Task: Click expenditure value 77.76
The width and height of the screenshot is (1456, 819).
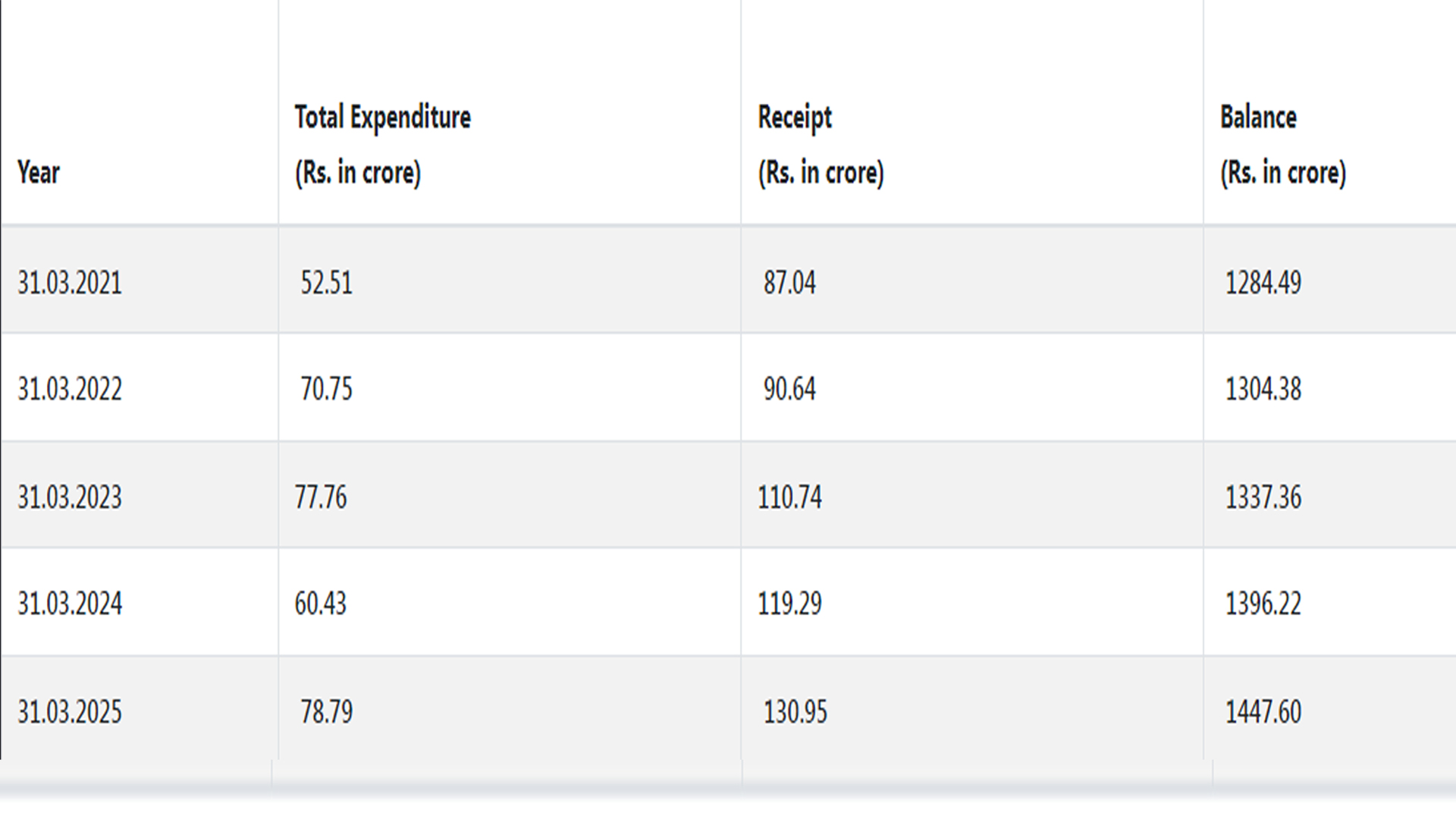Action: tap(321, 497)
